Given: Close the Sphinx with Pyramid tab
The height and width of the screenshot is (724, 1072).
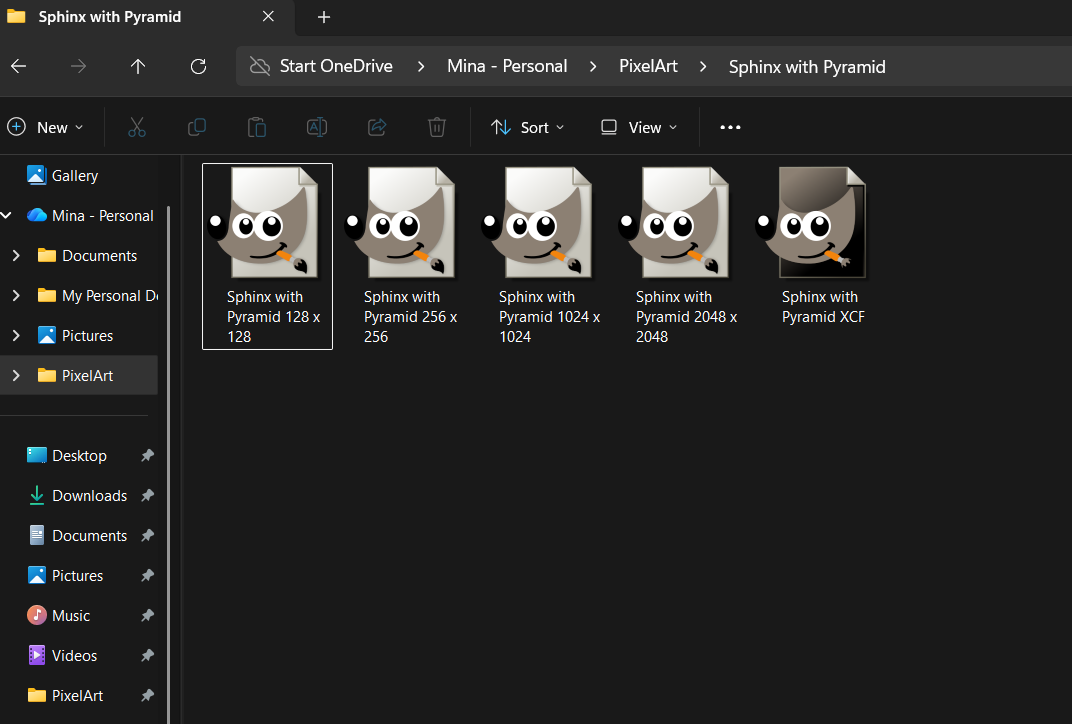Looking at the screenshot, I should click(x=268, y=16).
